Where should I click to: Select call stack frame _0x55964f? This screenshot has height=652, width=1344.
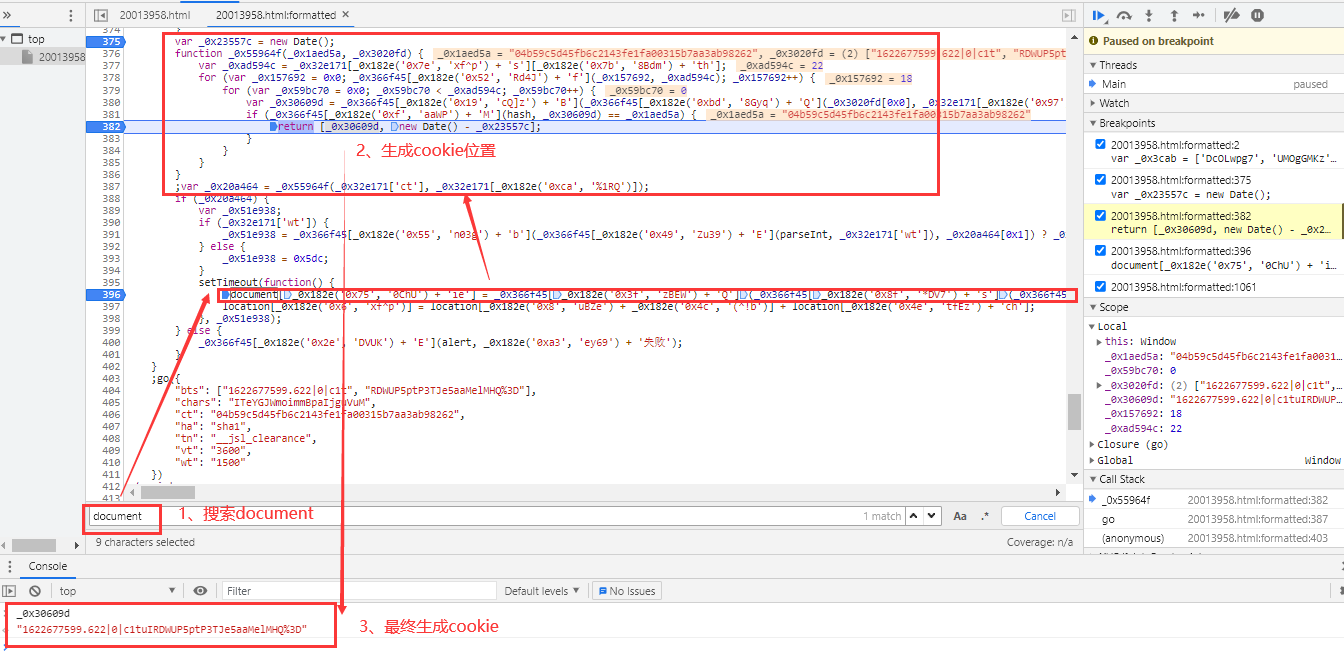click(1215, 499)
